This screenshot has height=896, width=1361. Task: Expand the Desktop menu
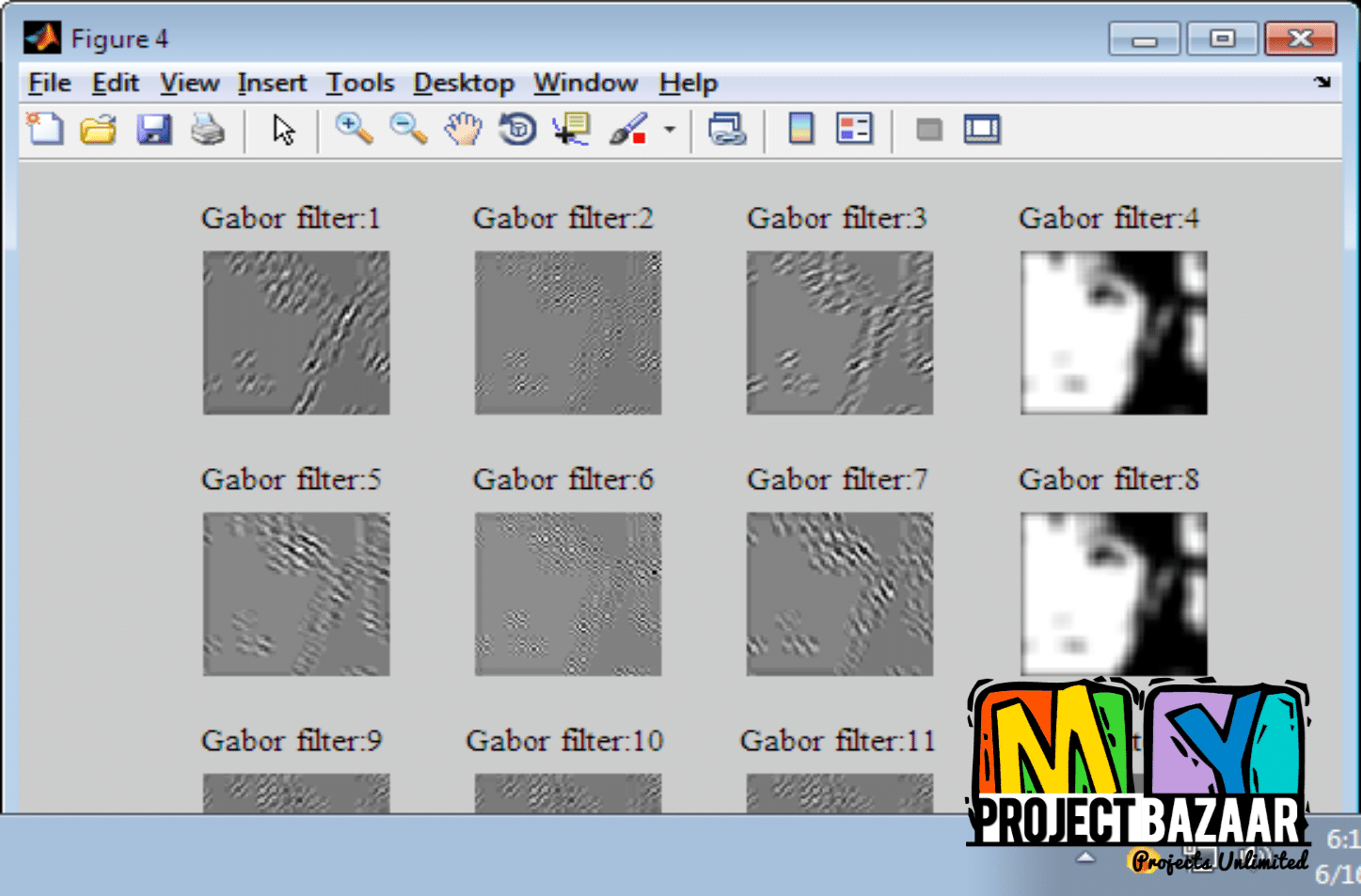click(464, 83)
